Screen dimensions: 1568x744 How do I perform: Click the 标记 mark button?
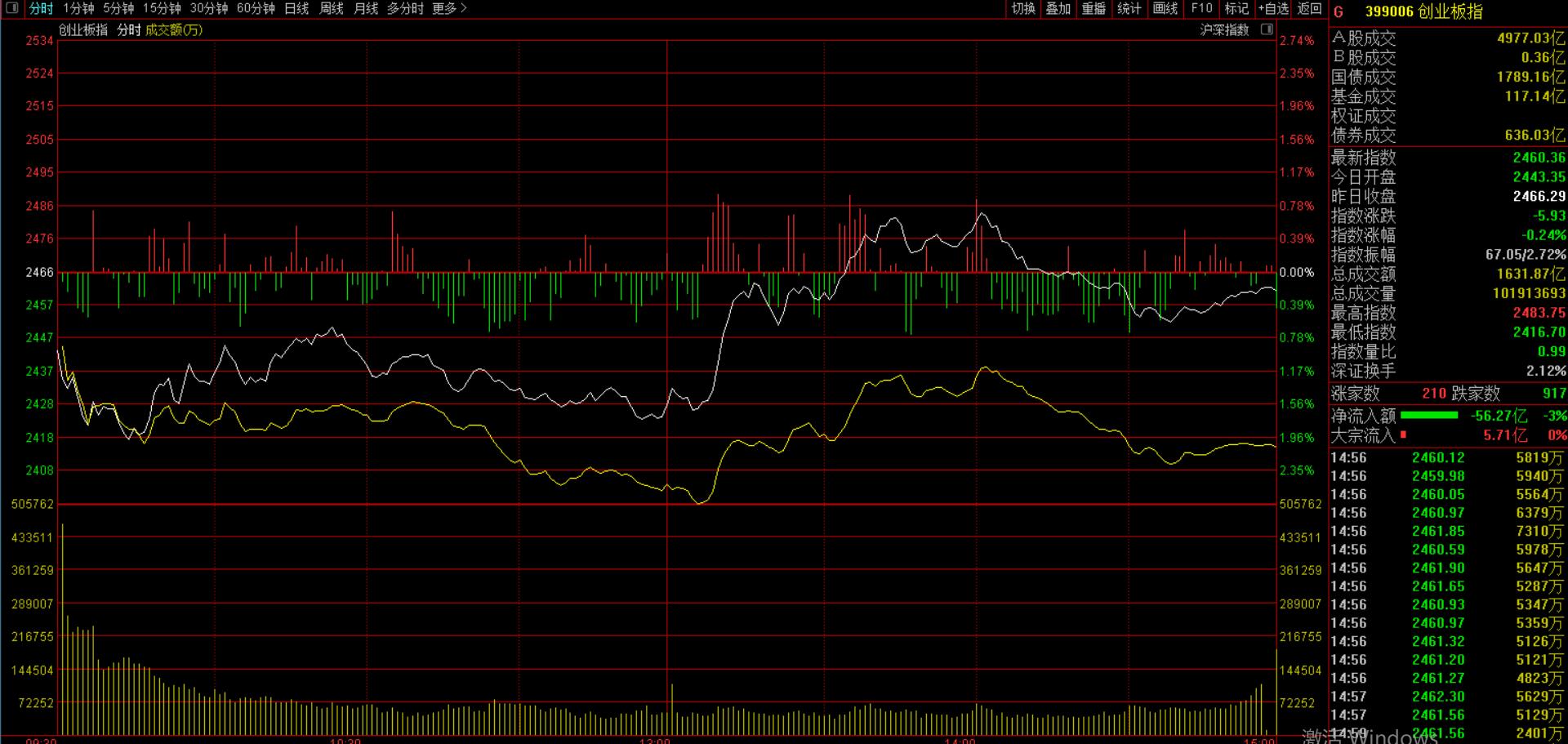point(1236,8)
